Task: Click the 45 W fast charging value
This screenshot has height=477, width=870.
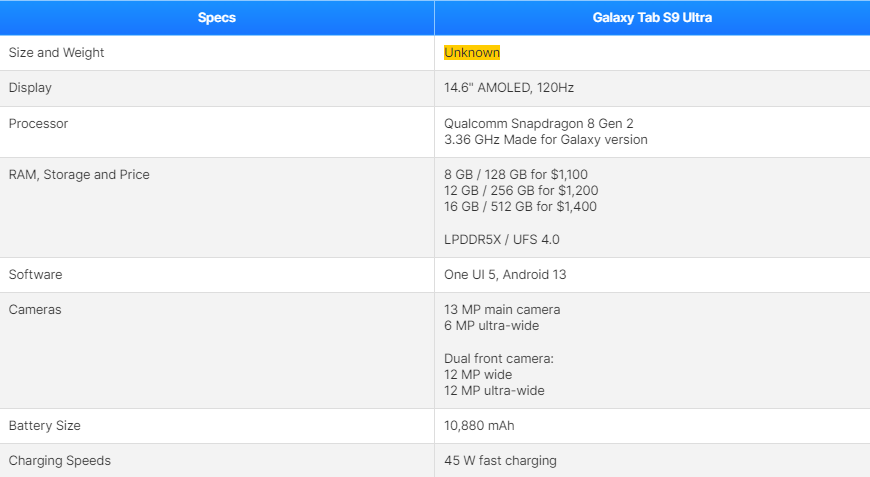Action: [x=500, y=461]
